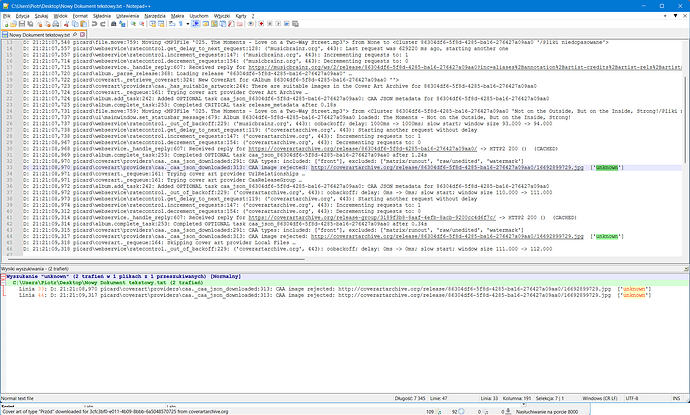
Task: Zoom out using the toolbar magnifier
Action: coord(142,24)
